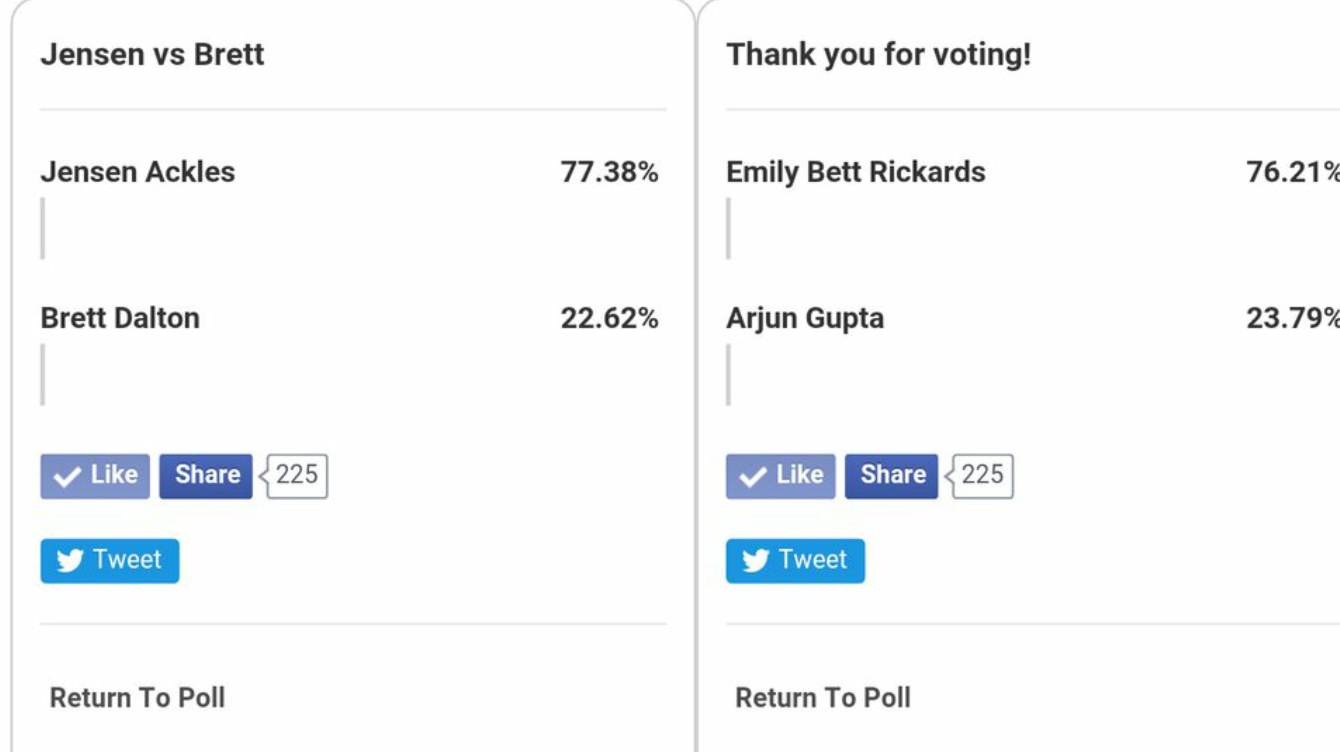Screen dimensions: 1340x752
Task: Click the 23.79% vote percentage
Action: (1293, 318)
